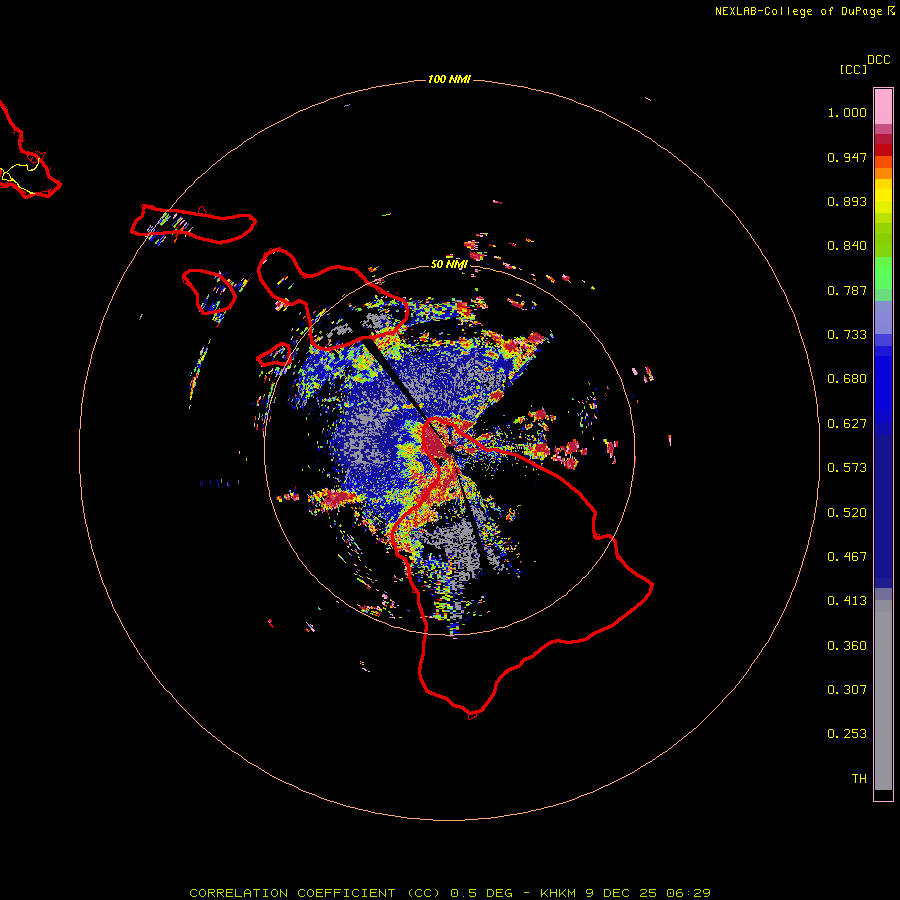Click the 100 NMI range ring label
Viewport: 900px width, 900px height.
point(449,79)
